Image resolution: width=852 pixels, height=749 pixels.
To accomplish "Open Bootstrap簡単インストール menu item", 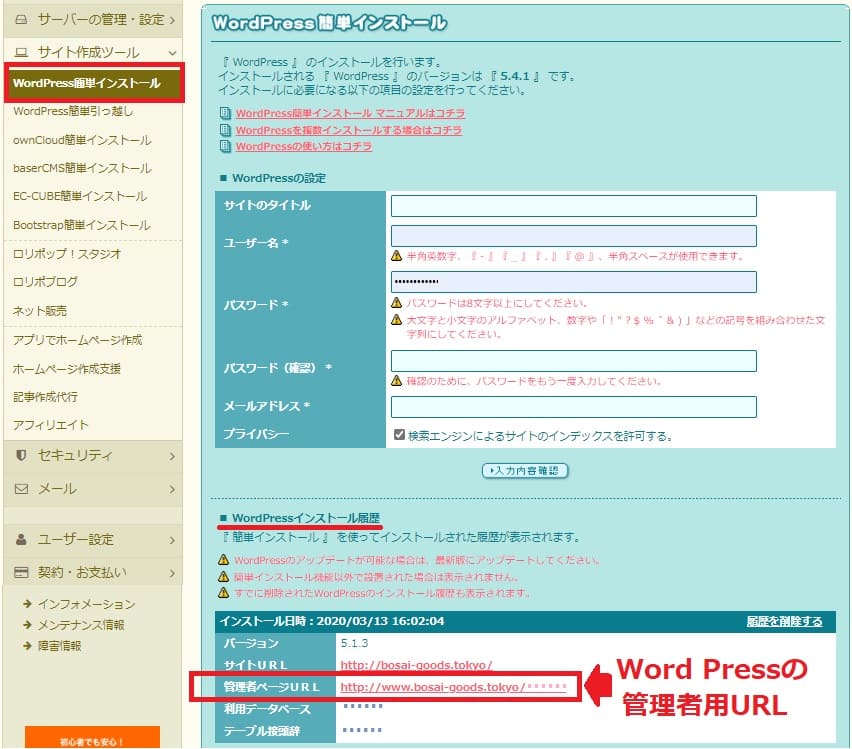I will click(82, 225).
